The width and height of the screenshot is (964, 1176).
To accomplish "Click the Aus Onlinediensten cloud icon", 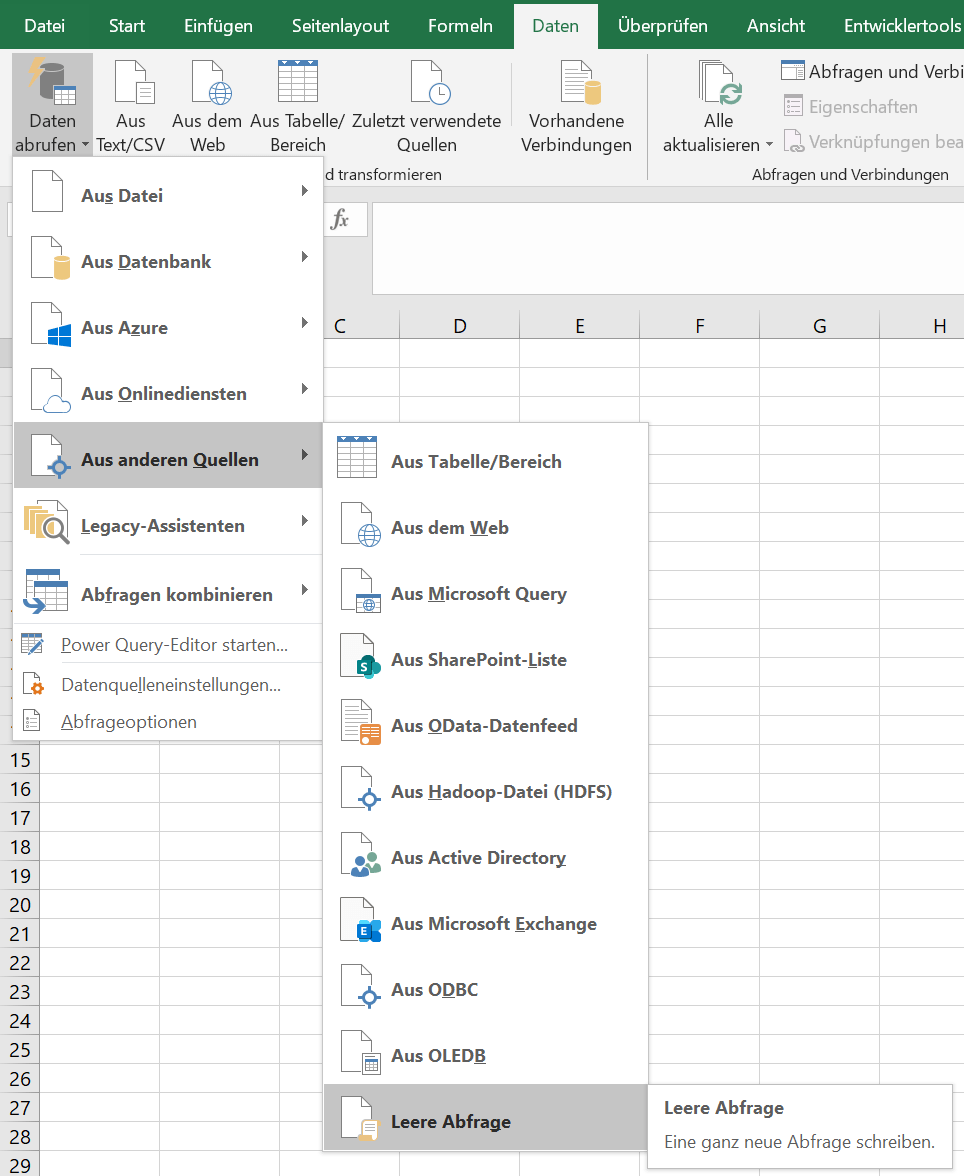I will (51, 390).
